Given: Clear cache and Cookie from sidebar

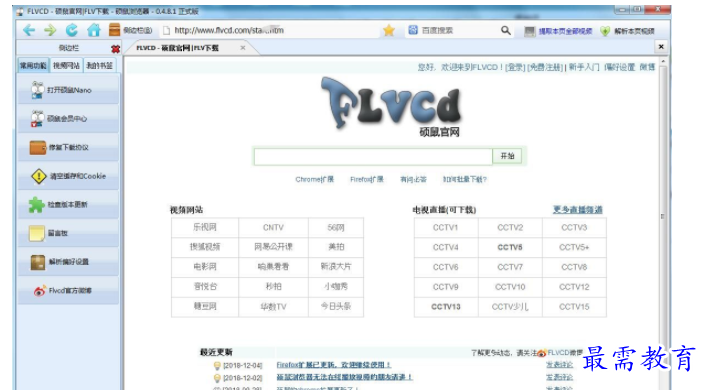Looking at the screenshot, I should tap(68, 176).
